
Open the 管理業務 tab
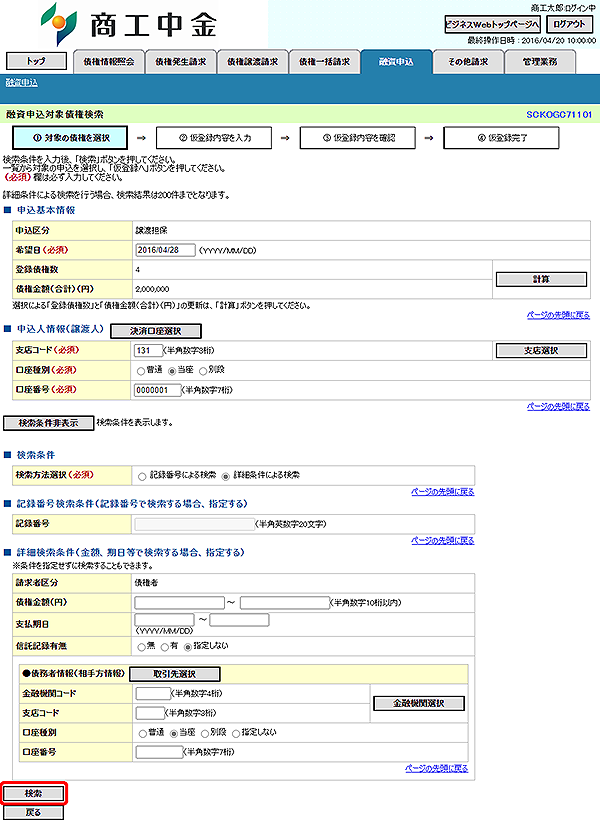540,62
